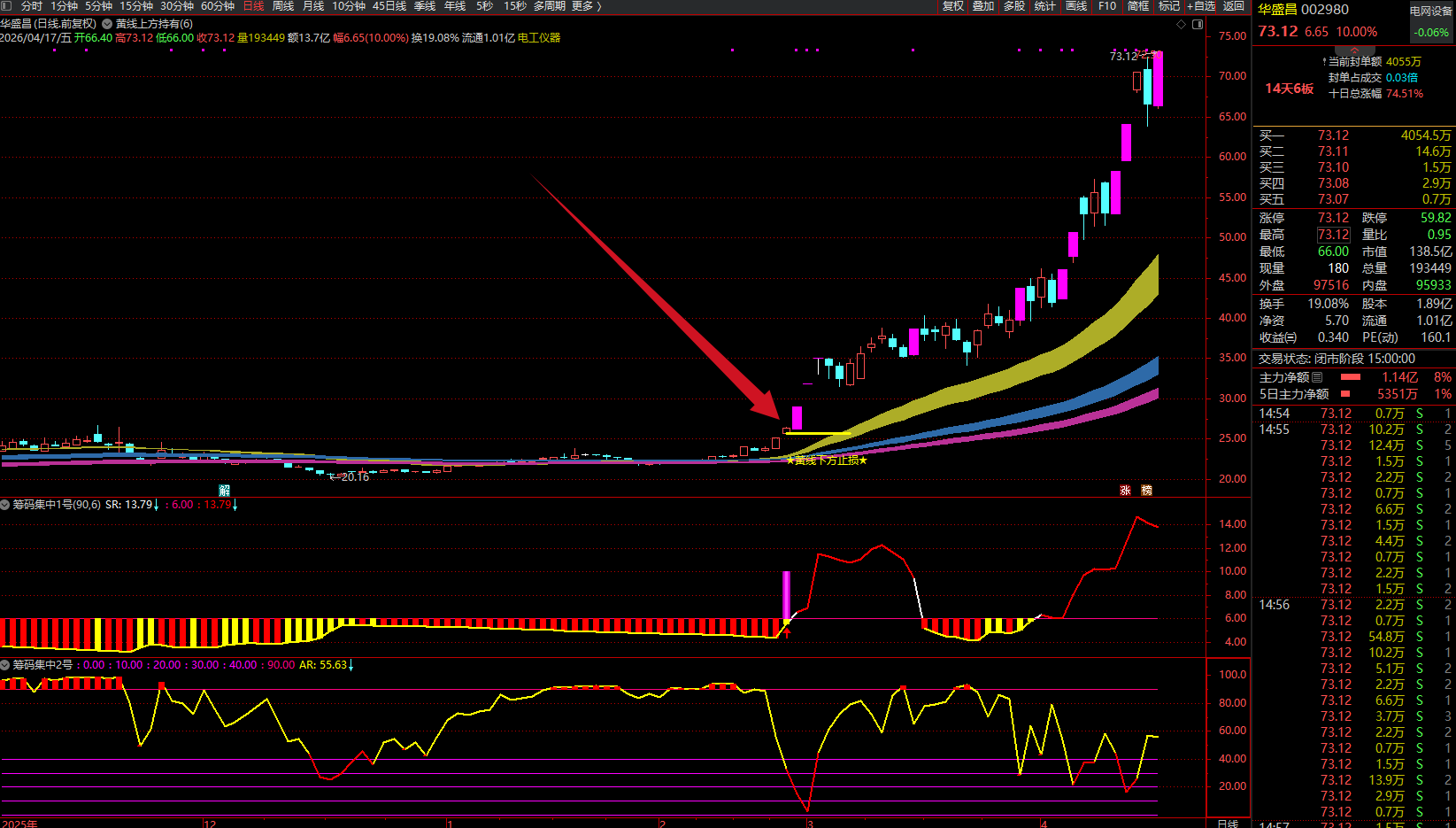Screen dimensions: 1456x828
Task: Click the 涨 marker icon near chart bottom
Action: 1126,491
